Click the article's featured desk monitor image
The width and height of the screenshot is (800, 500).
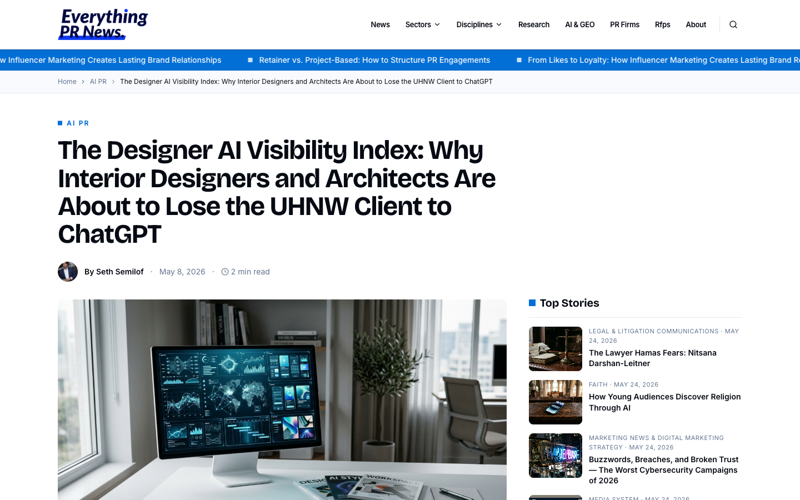pyautogui.click(x=282, y=399)
